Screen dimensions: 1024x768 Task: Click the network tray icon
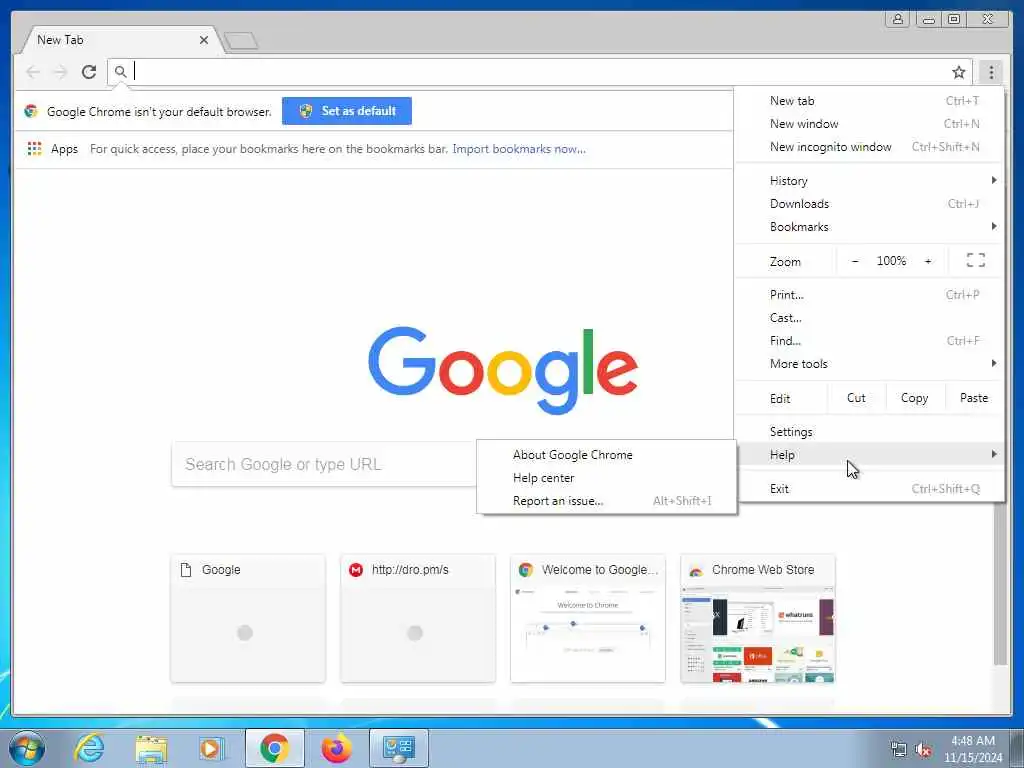pos(899,749)
